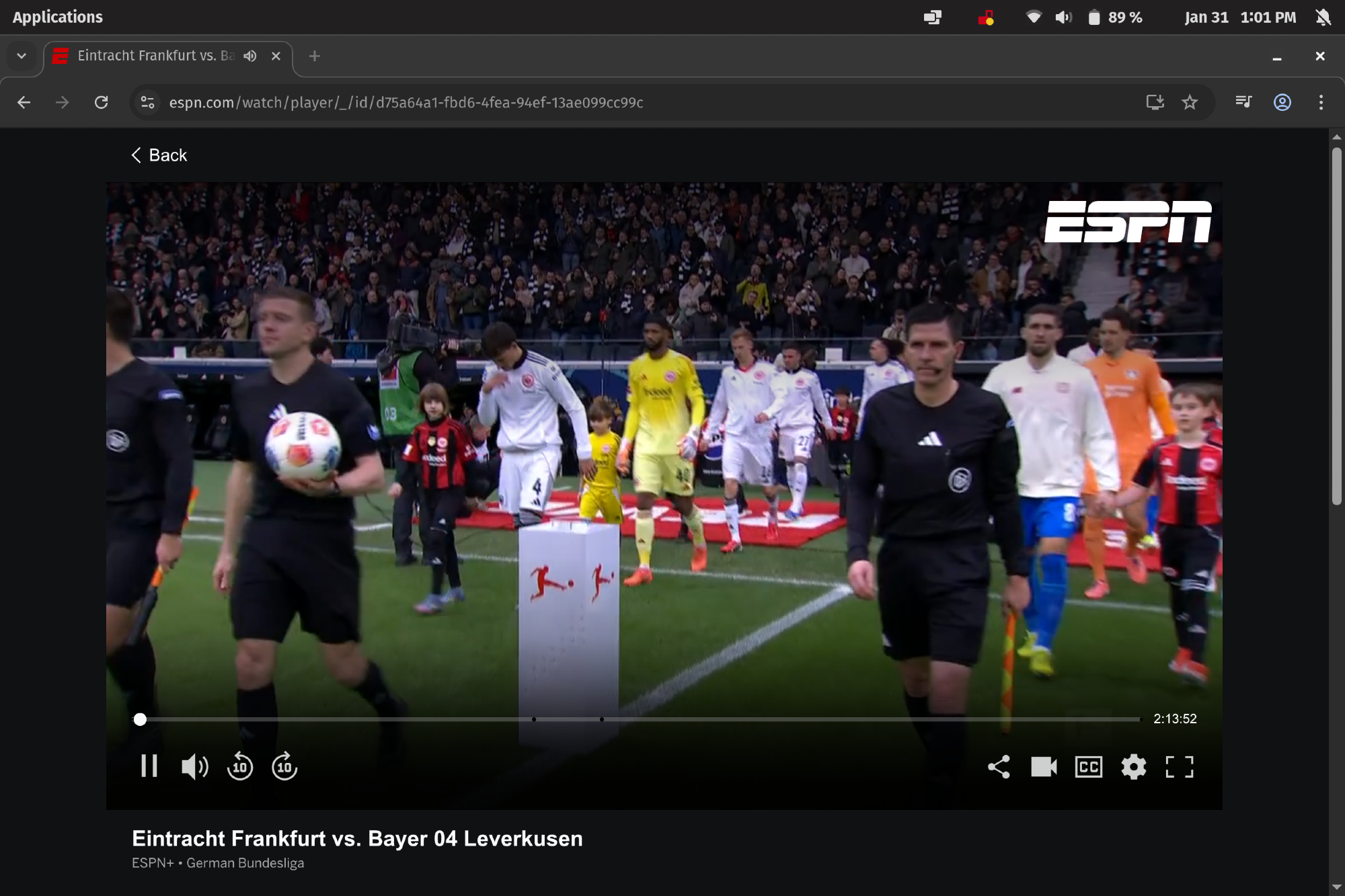Viewport: 1345px width, 896px height.
Task: Mute the video player volume
Action: (x=194, y=766)
